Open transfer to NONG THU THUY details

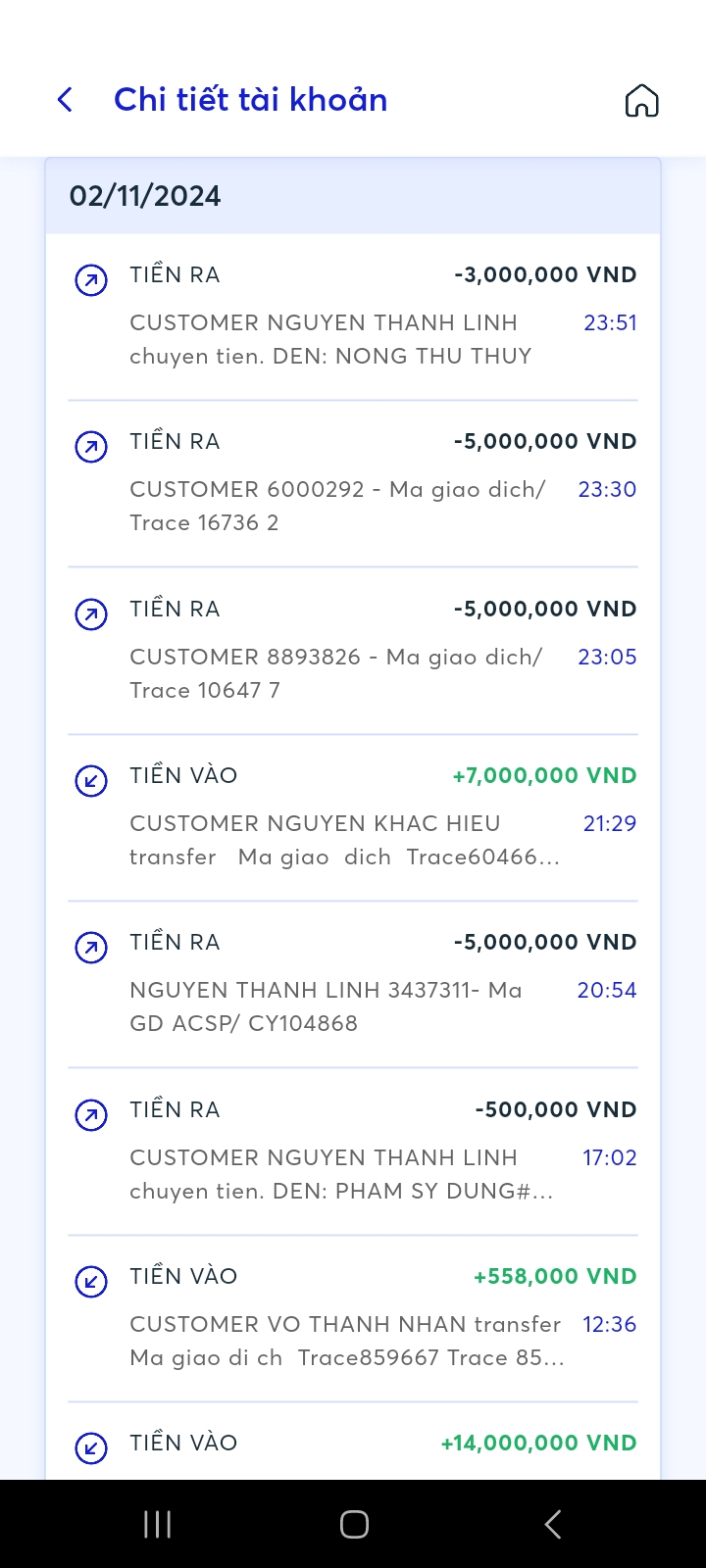[330, 339]
